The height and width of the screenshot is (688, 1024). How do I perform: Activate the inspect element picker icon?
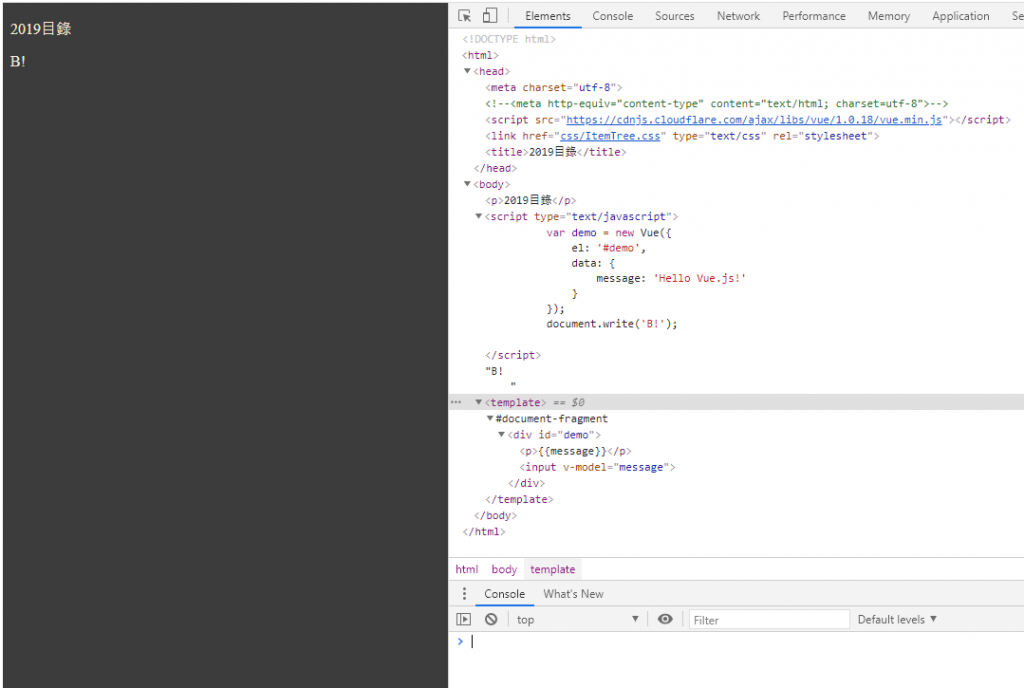(x=464, y=16)
